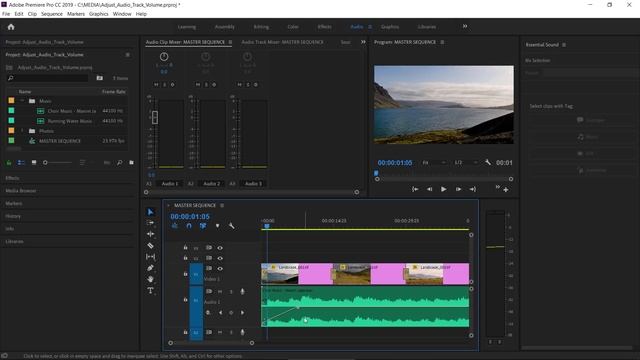Select the Track Select Forward tool
Image resolution: width=640 pixels, height=360 pixels.
coord(151,223)
